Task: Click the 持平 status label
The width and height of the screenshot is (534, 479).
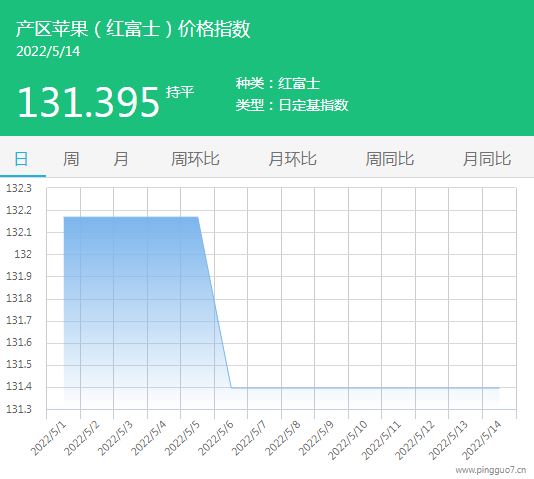Action: point(180,92)
